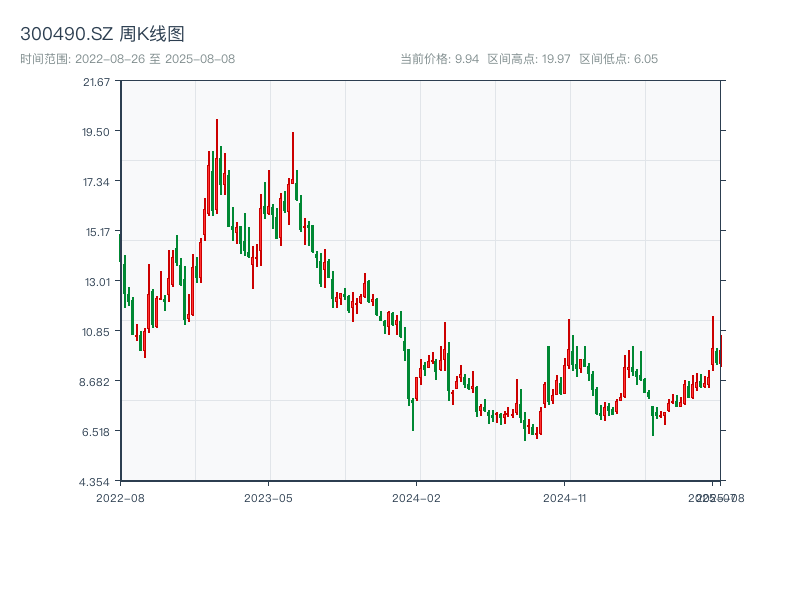Click the y-axis value 8.682
This screenshot has width=800, height=600.
point(94,382)
